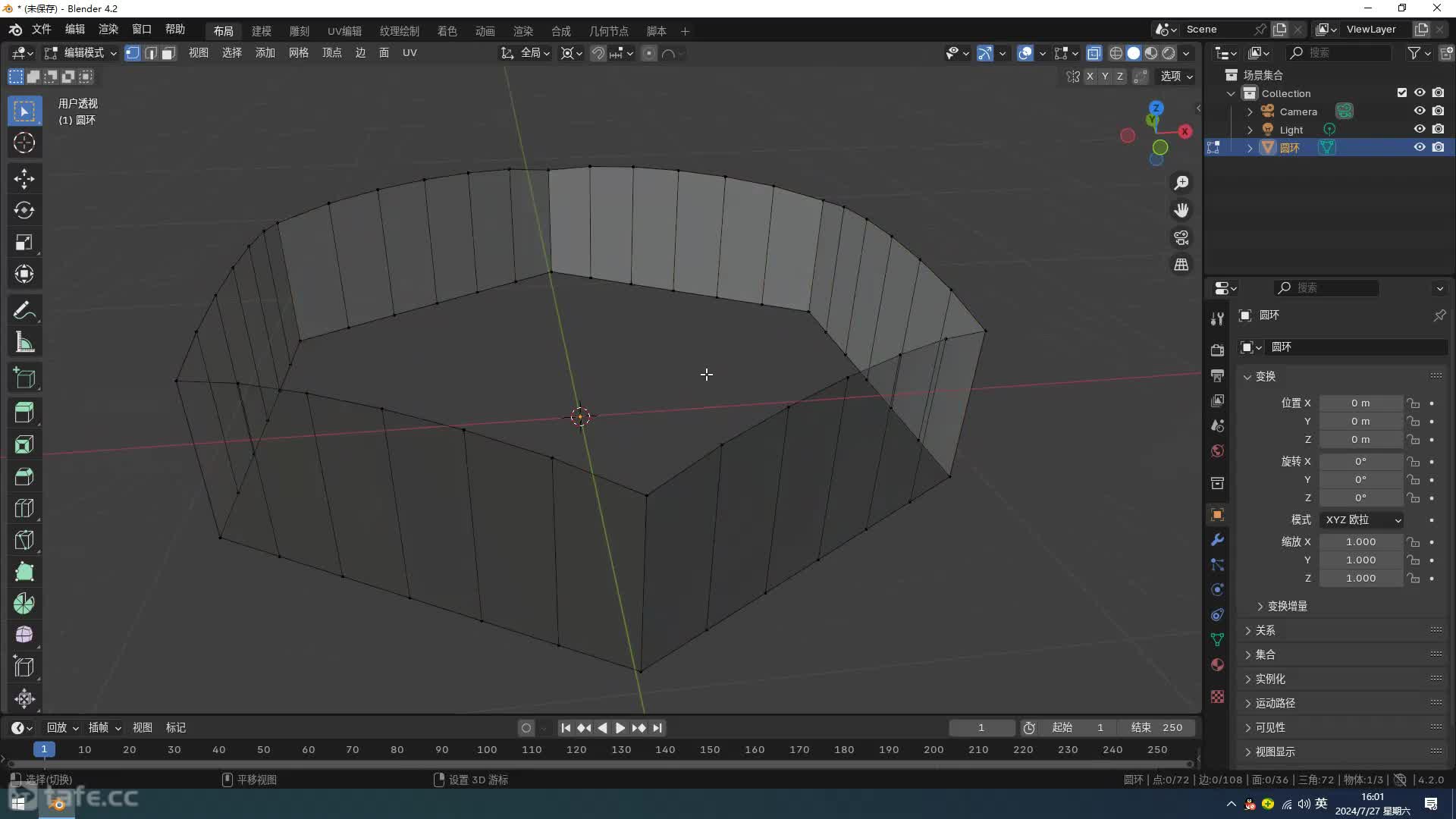Enable edge select mode
Image resolution: width=1456 pixels, height=819 pixels.
150,53
